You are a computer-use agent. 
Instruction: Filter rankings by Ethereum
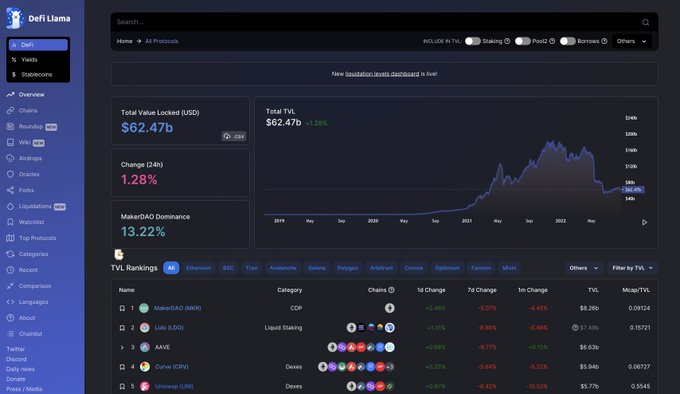199,268
